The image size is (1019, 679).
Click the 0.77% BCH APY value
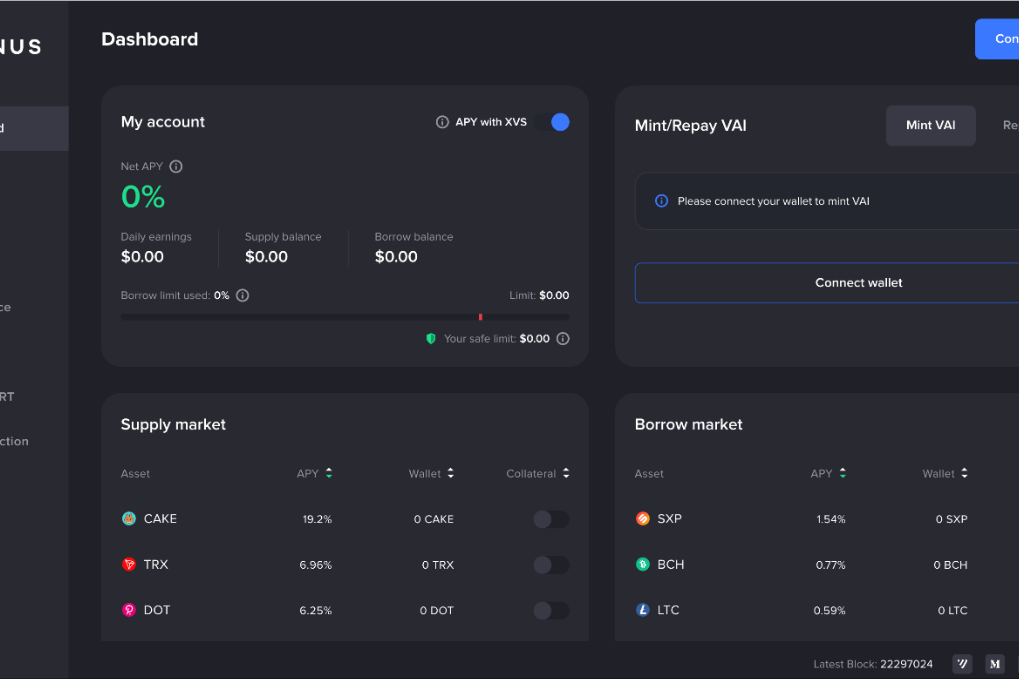pyautogui.click(x=831, y=565)
